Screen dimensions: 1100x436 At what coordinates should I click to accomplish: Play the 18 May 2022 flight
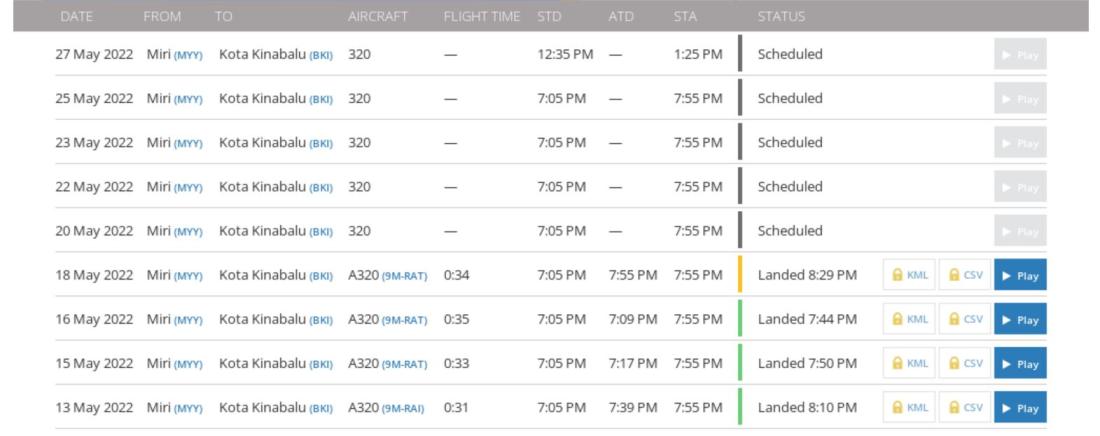1020,275
